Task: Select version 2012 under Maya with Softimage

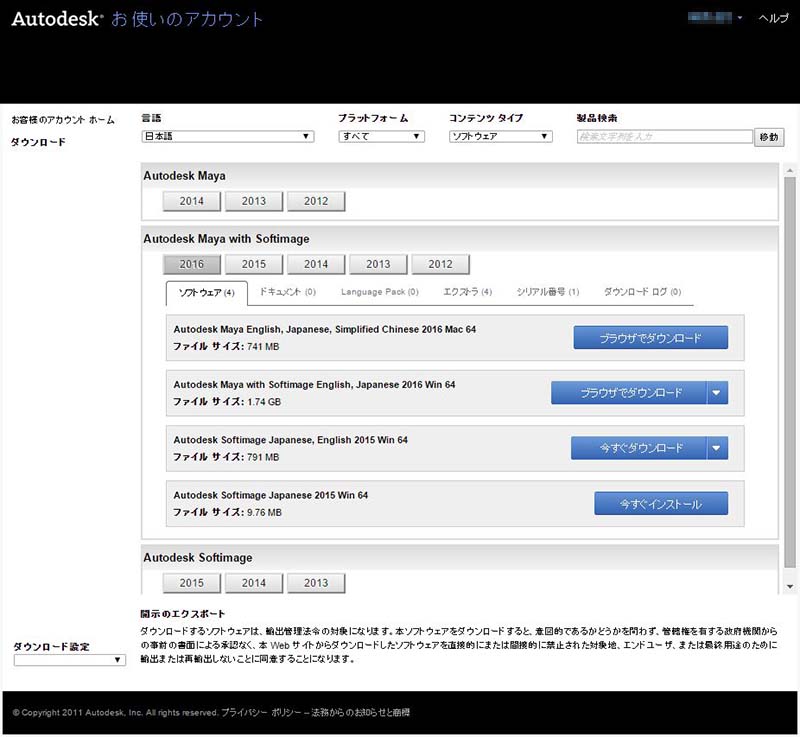Action: click(440, 264)
